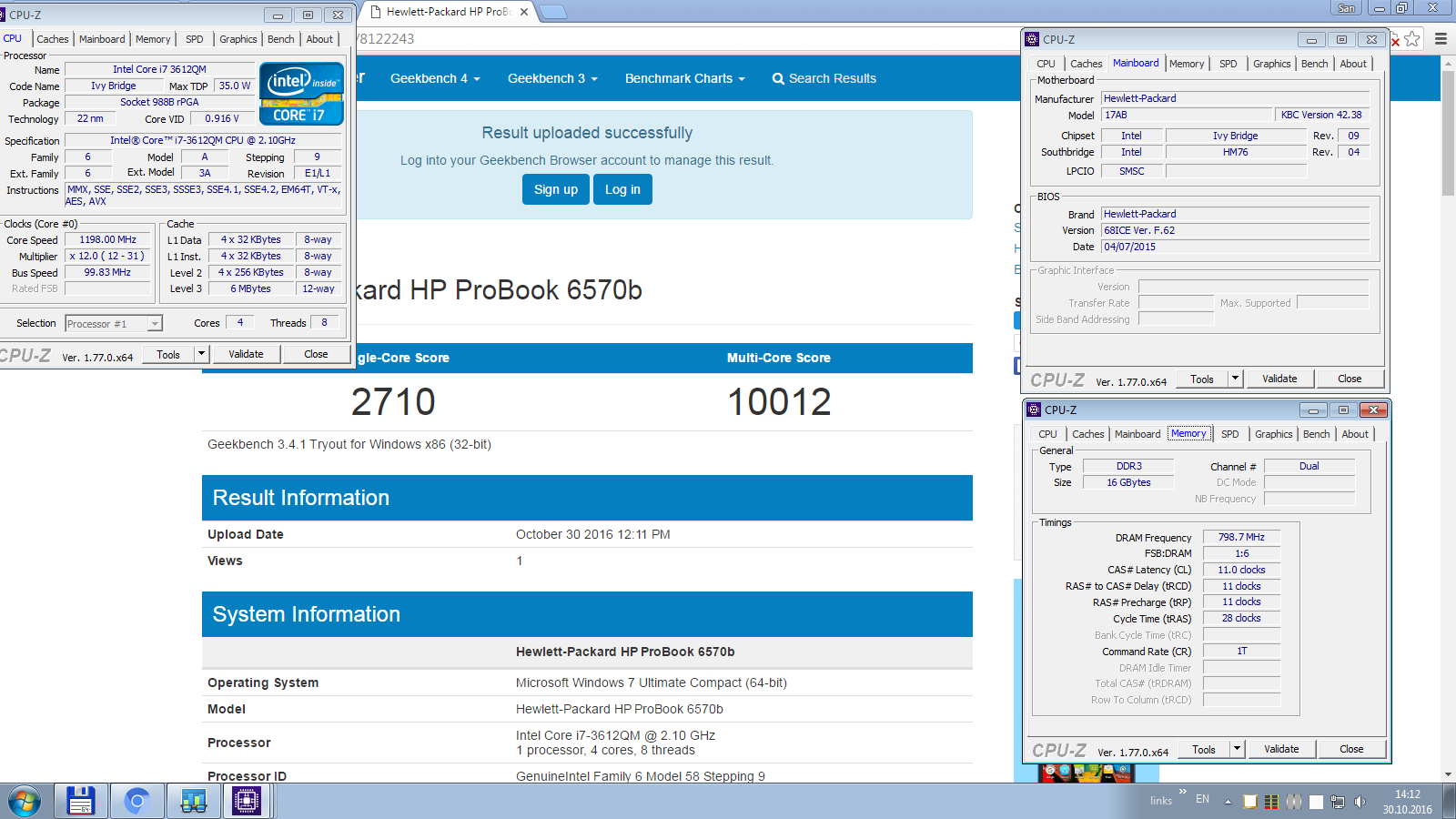Click the San button in browser title bar
This screenshot has width=1456, height=819.
coord(1347,8)
